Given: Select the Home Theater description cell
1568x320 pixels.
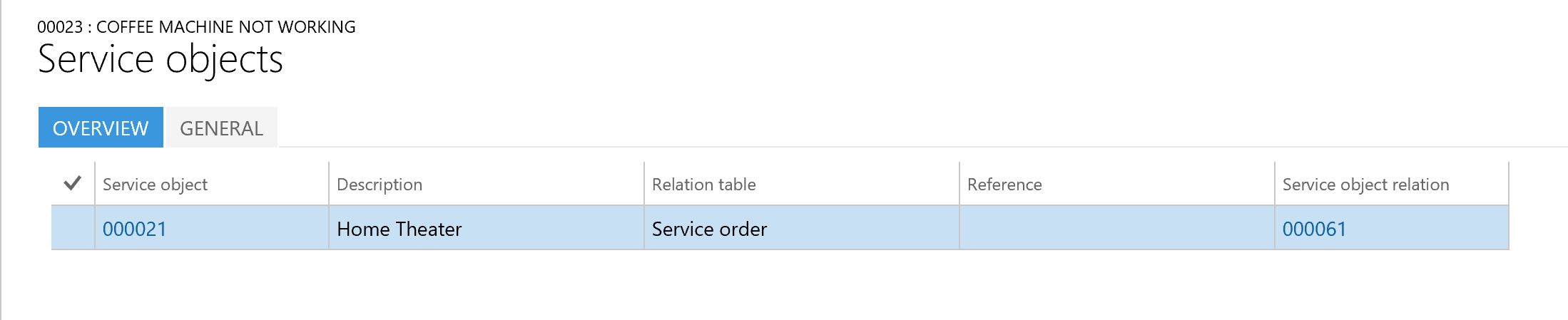Looking at the screenshot, I should click(399, 229).
